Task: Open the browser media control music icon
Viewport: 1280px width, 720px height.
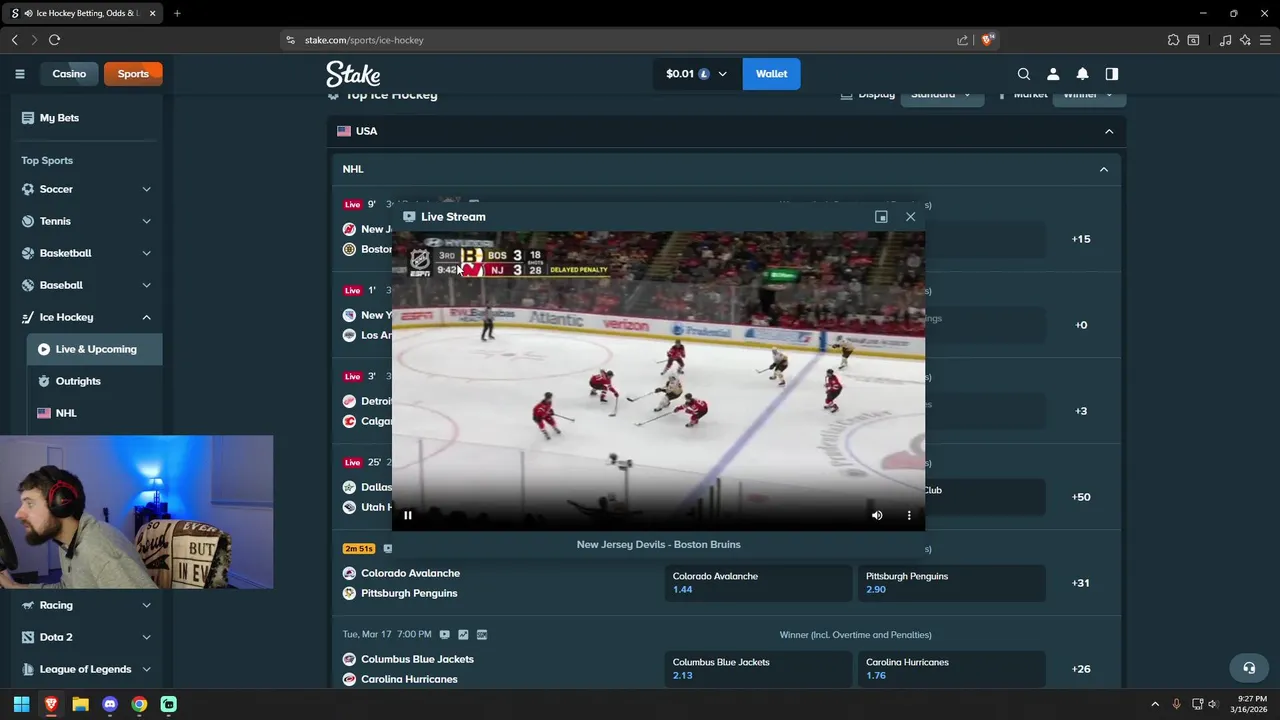Action: (1226, 40)
